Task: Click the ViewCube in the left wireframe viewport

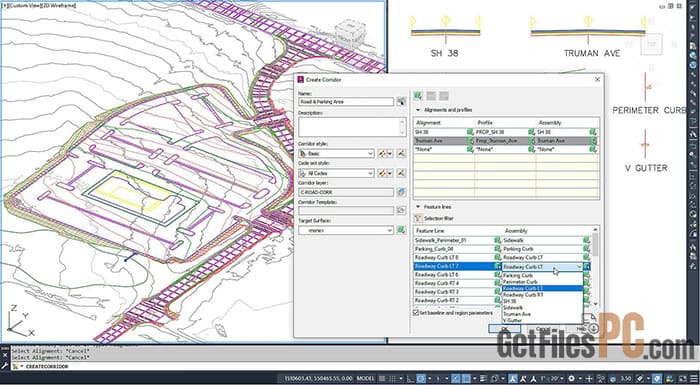Action: 350,33
